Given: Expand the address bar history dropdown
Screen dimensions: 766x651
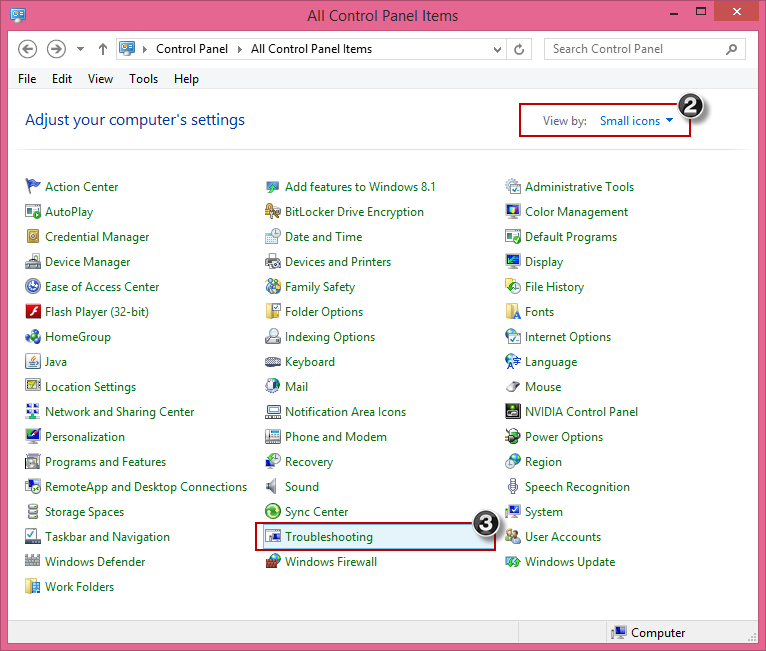Looking at the screenshot, I should (497, 49).
